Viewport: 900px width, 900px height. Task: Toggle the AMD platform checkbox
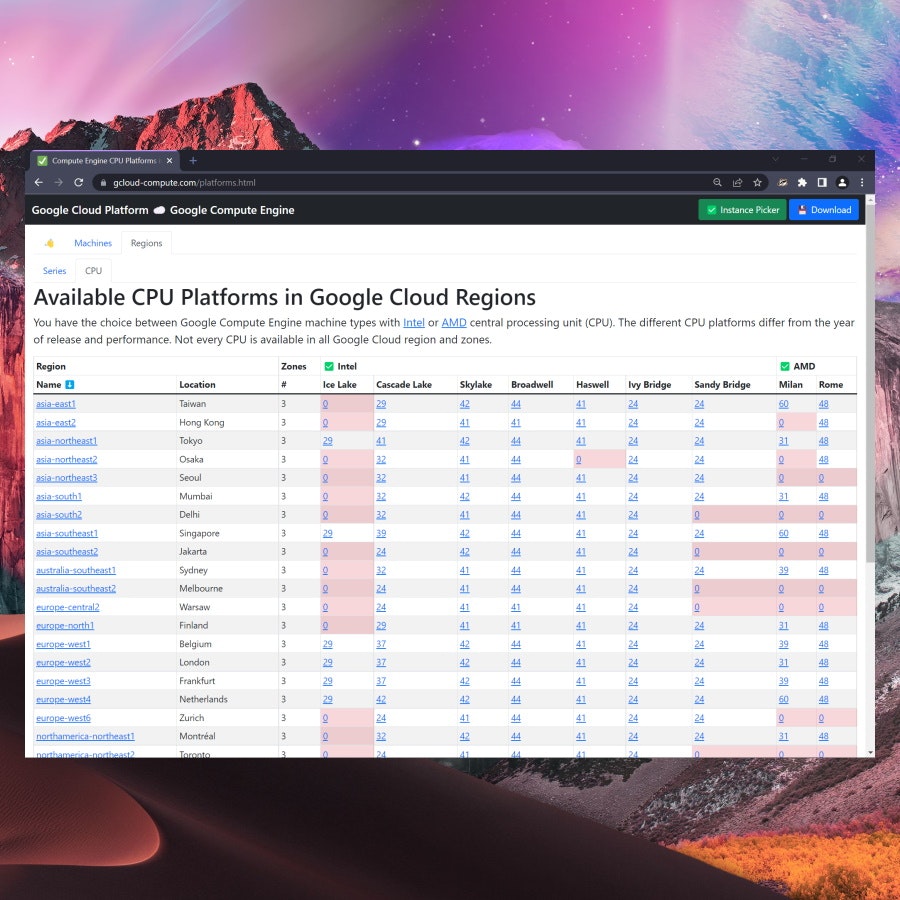click(x=785, y=366)
